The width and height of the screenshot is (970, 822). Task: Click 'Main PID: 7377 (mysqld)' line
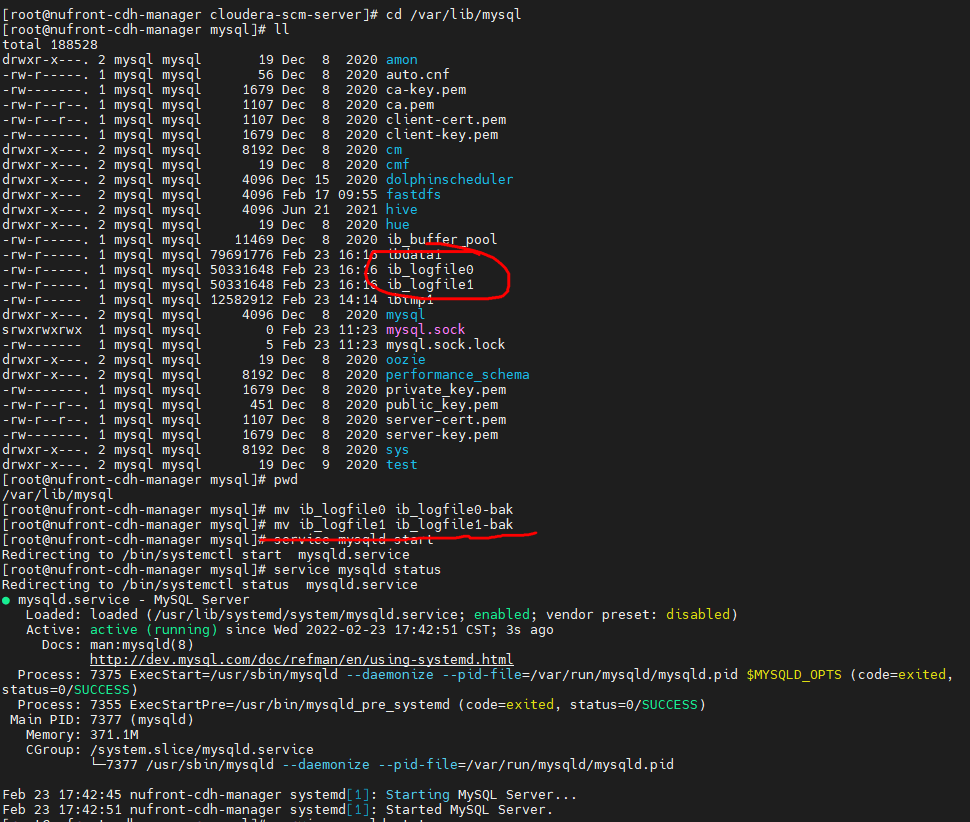102,720
